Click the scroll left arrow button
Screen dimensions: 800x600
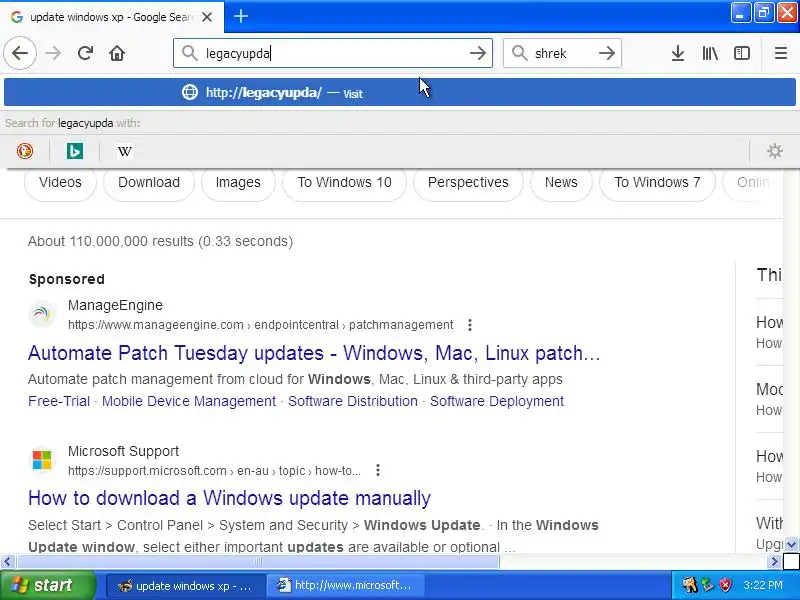pos(7,562)
